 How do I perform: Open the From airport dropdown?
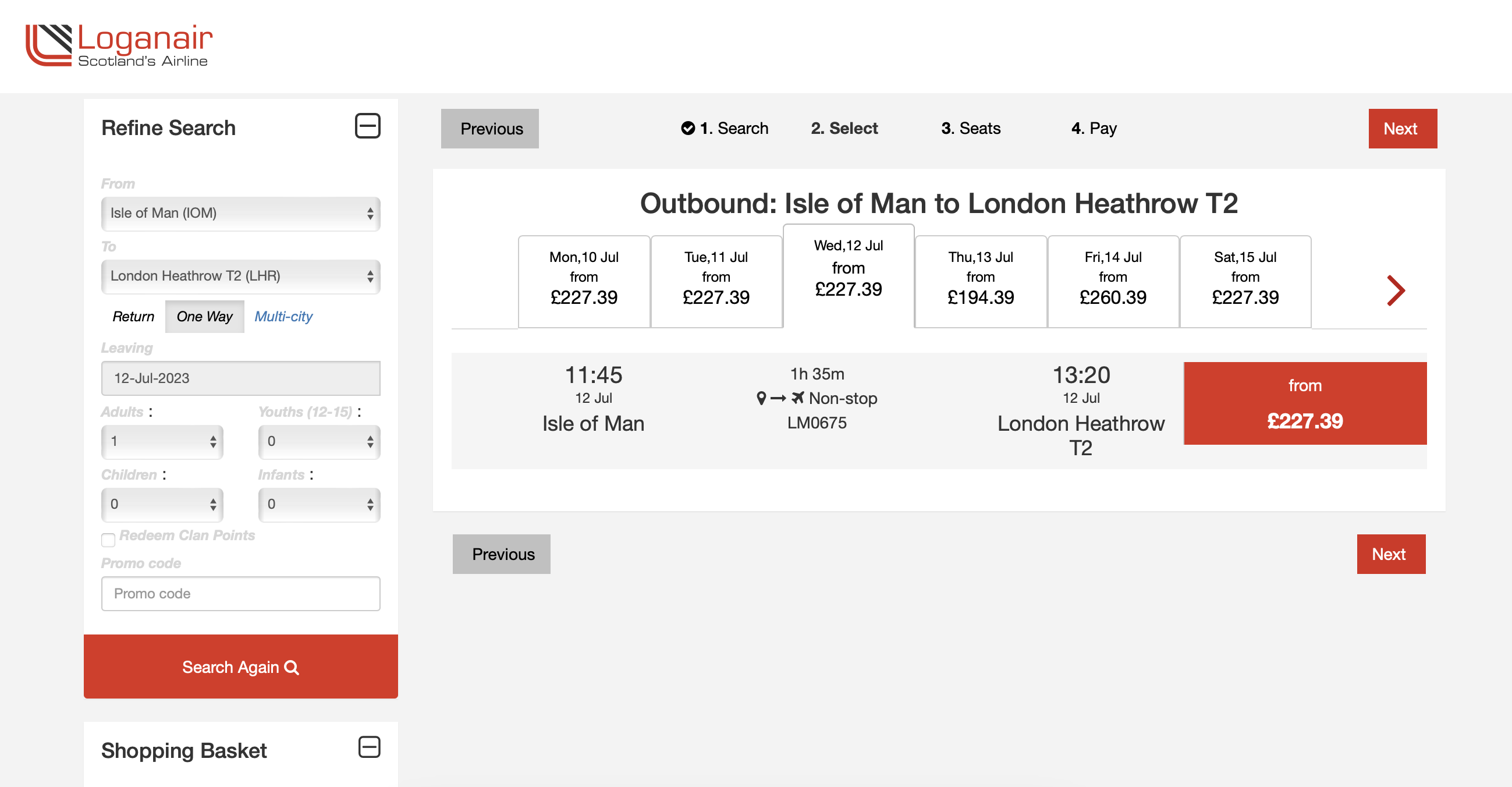pyautogui.click(x=241, y=213)
